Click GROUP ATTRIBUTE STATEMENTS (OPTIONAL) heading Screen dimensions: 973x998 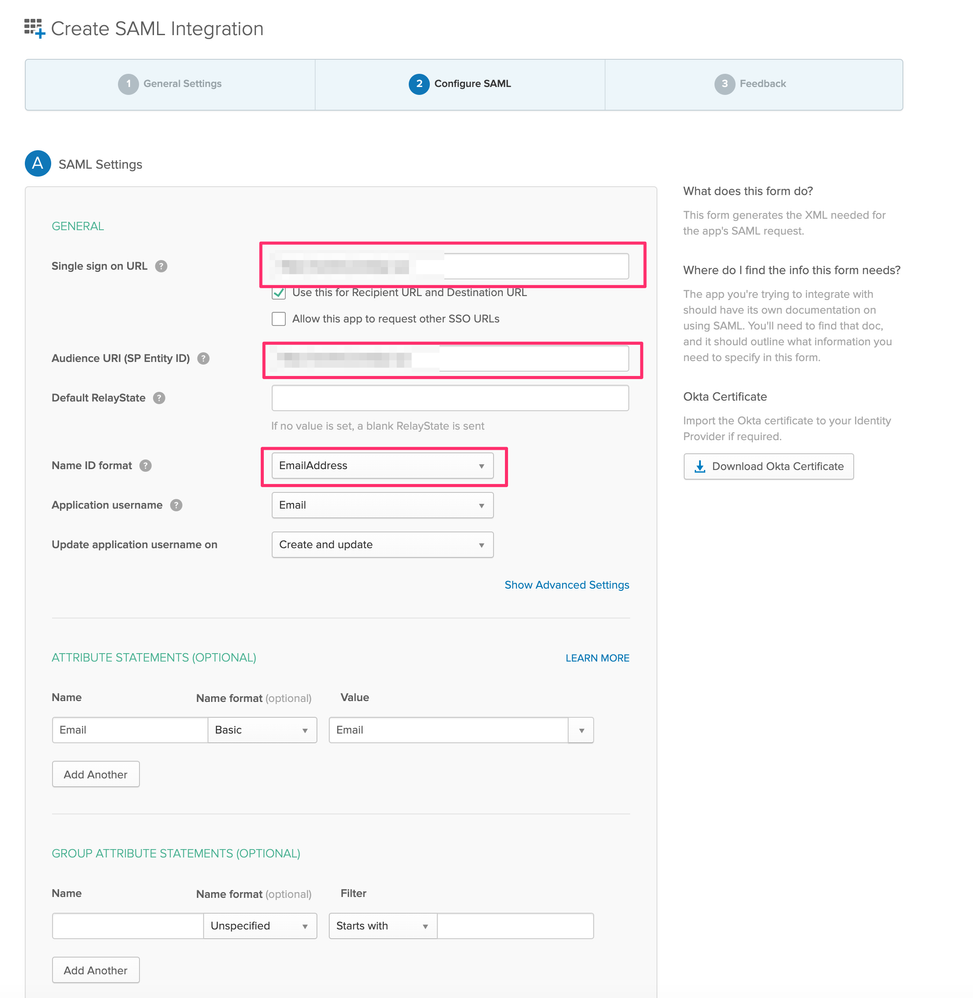[x=176, y=854]
